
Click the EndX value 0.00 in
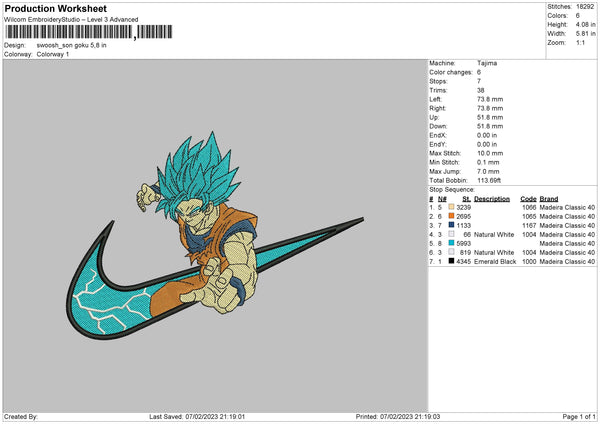tap(487, 135)
